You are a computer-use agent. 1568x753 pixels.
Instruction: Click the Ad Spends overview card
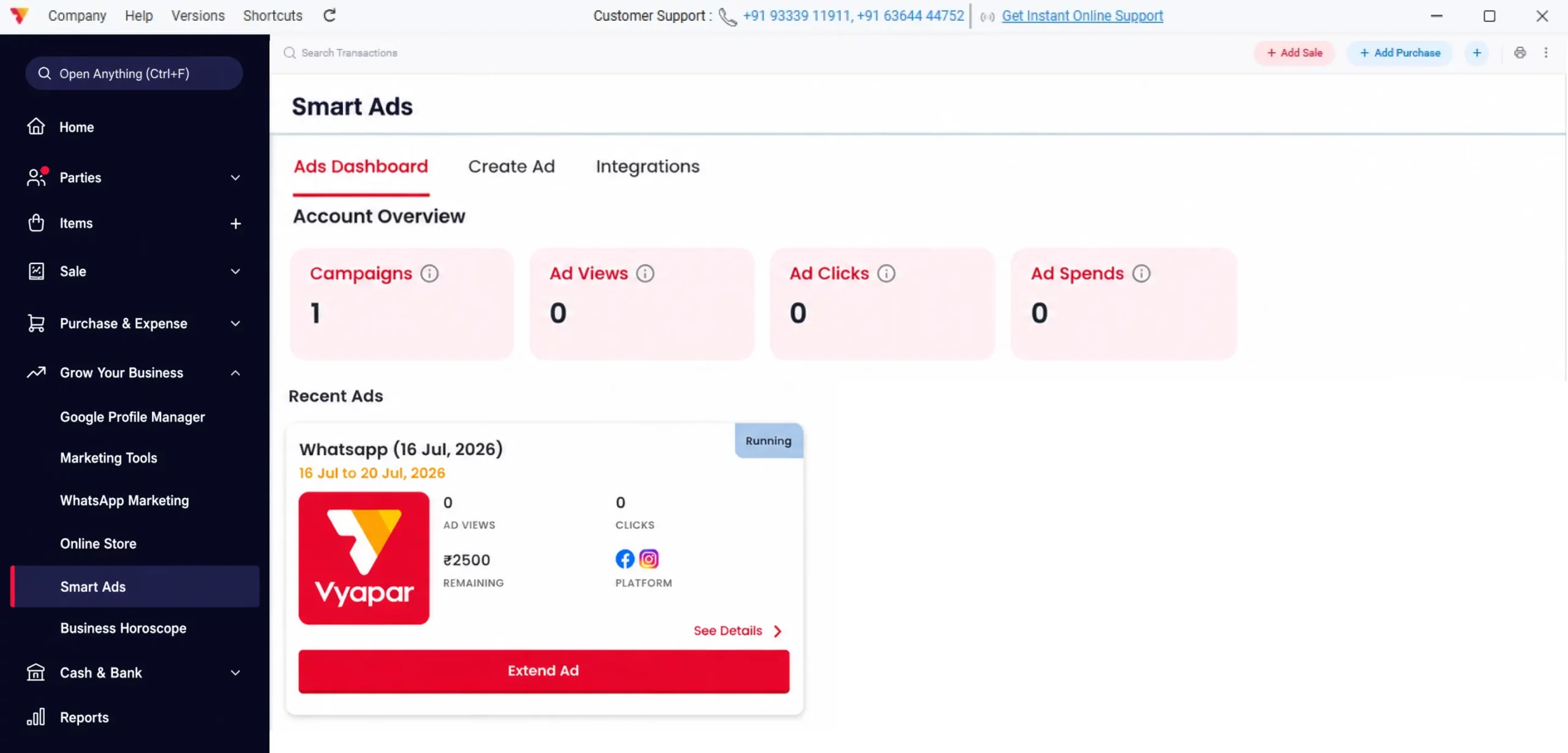1124,304
